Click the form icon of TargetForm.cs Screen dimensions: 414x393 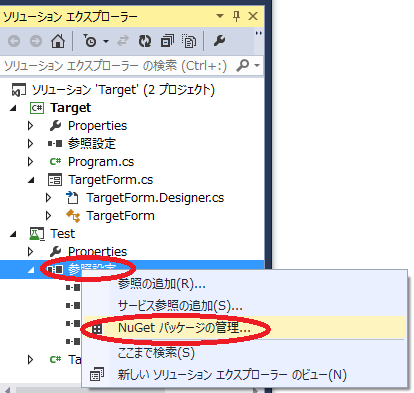click(55, 180)
